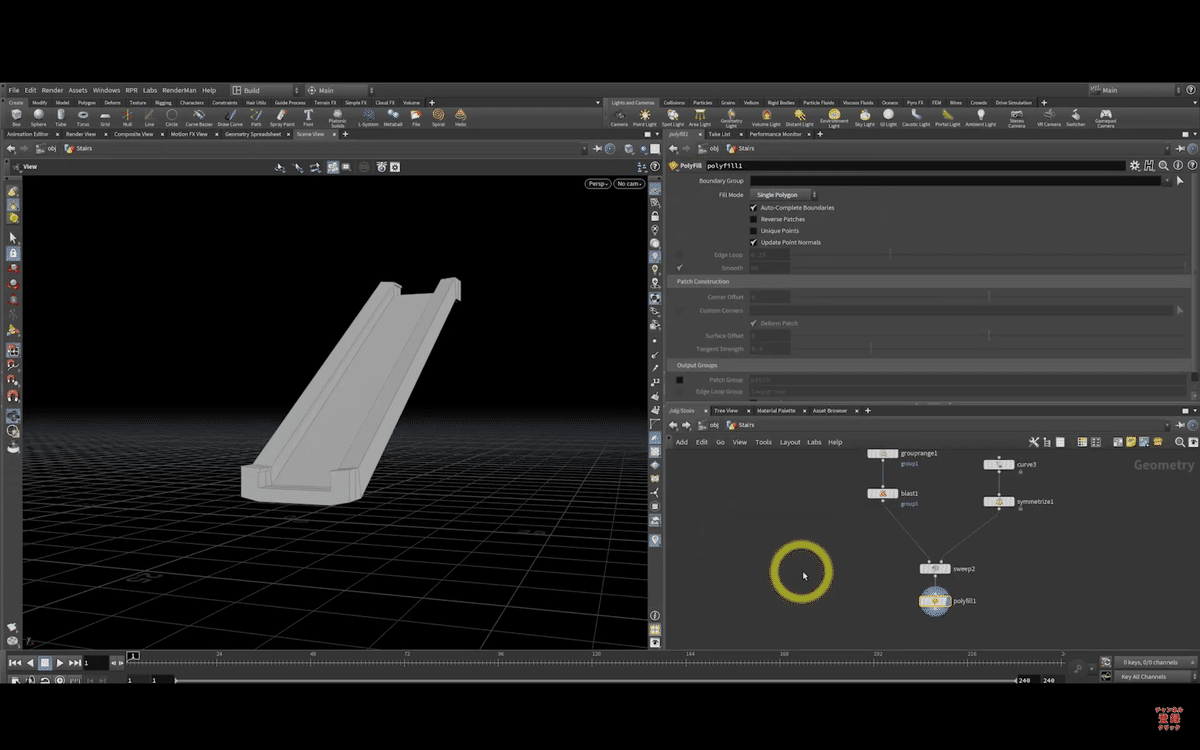
Task: Open the Boundary Group selector arrow
Action: pyautogui.click(x=1180, y=181)
